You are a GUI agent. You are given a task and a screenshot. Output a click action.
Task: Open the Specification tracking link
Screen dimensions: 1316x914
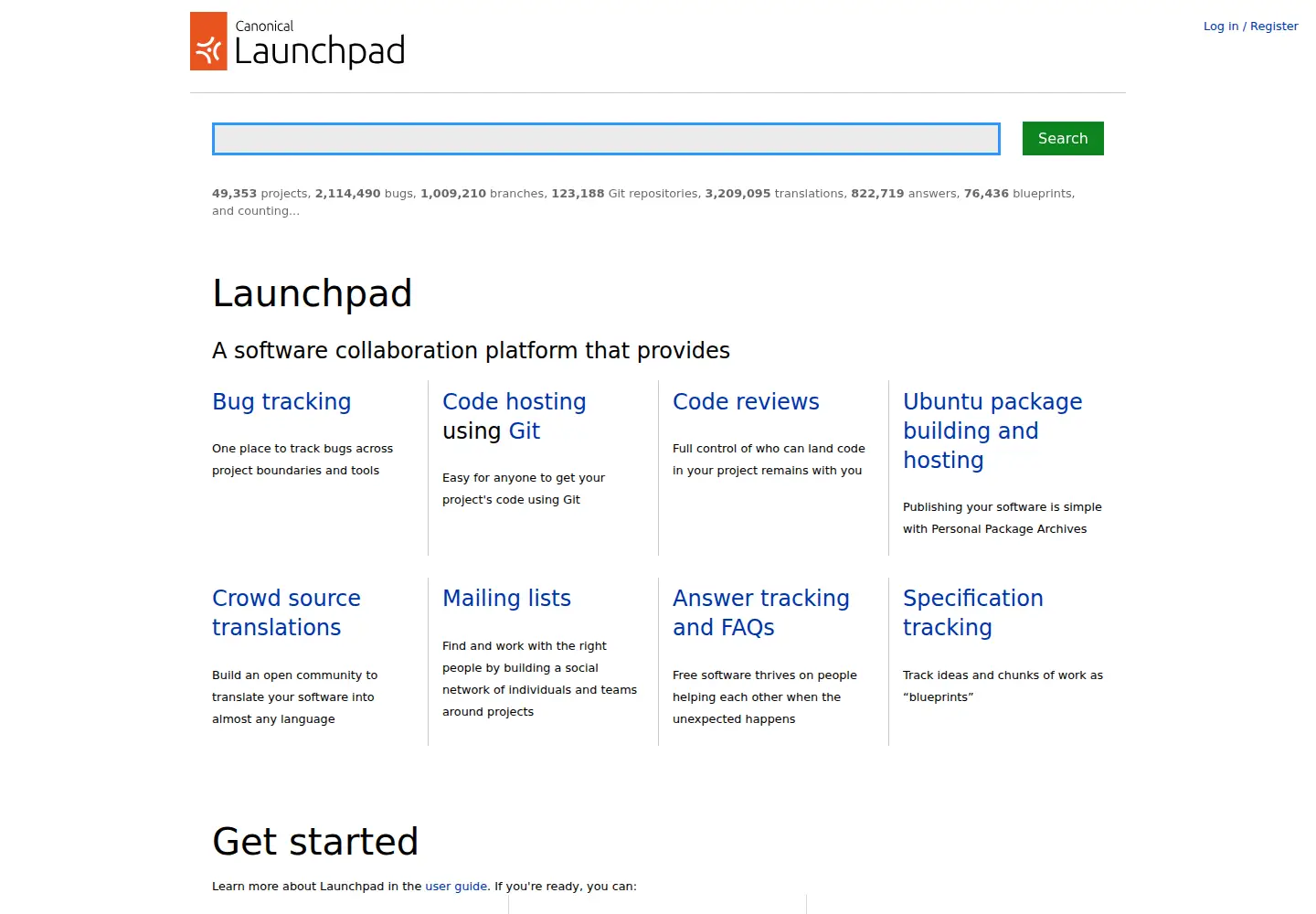click(973, 613)
